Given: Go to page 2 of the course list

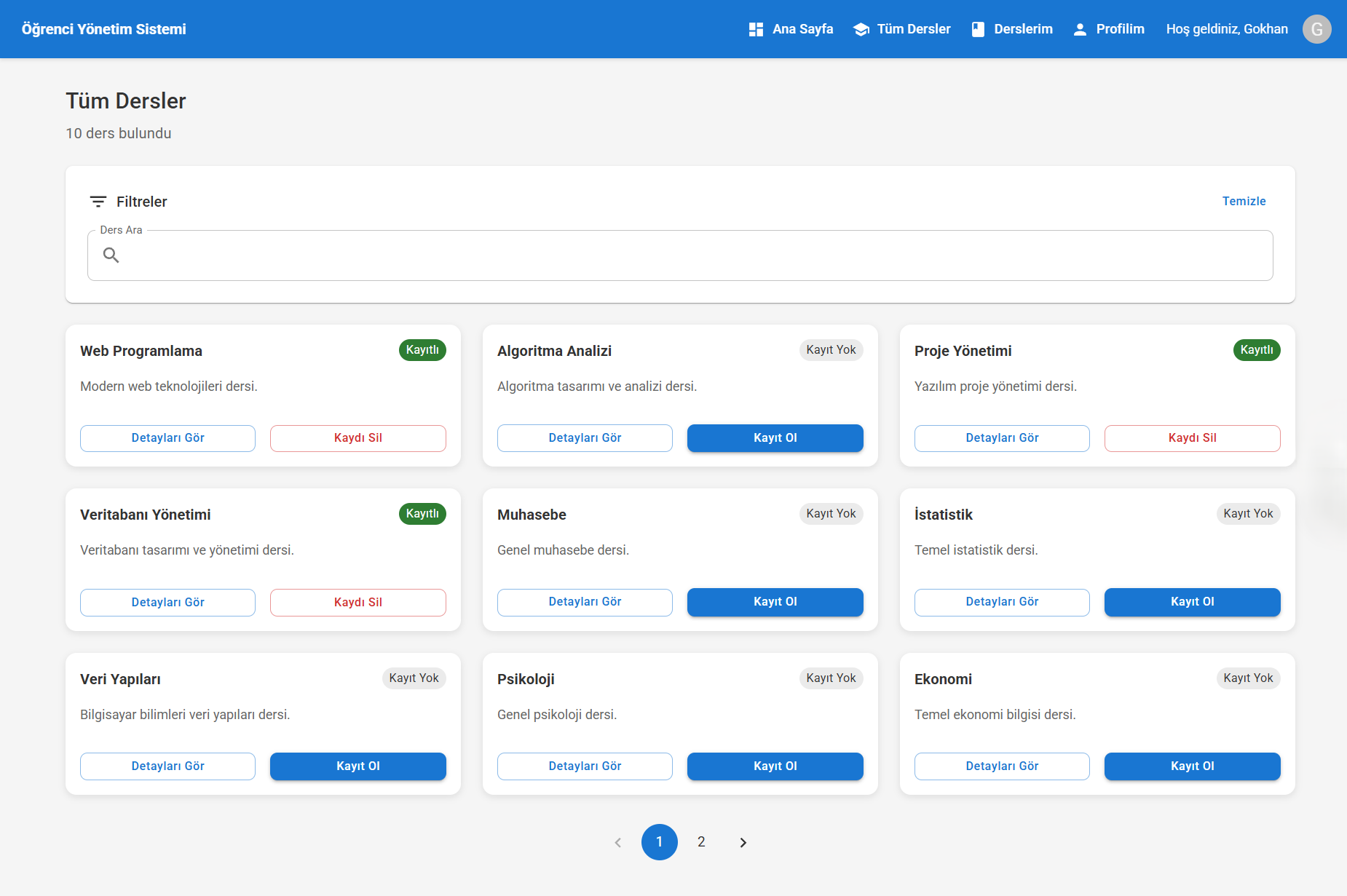Looking at the screenshot, I should coord(701,842).
